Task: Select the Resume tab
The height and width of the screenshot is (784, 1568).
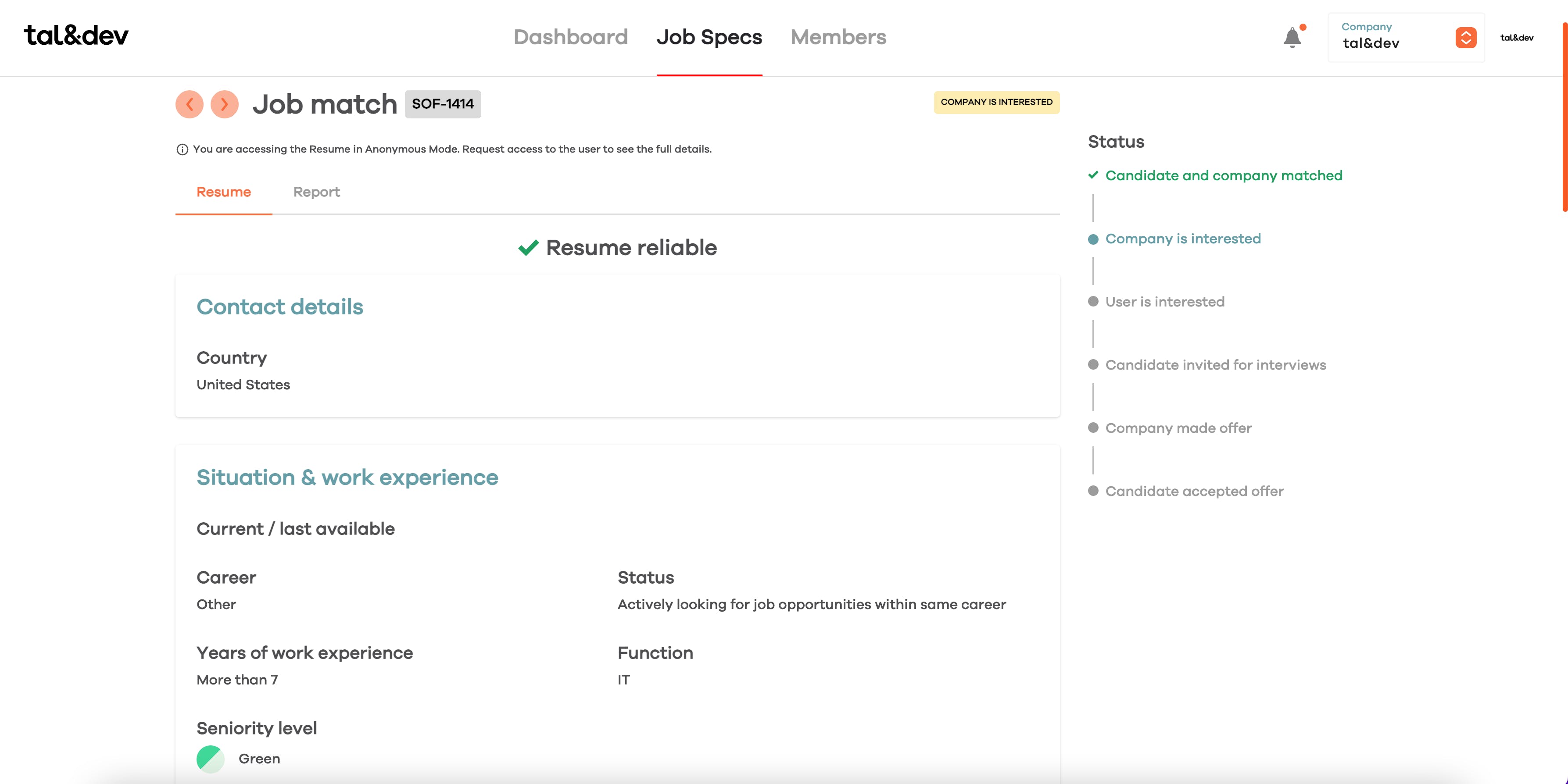Action: pos(223,192)
